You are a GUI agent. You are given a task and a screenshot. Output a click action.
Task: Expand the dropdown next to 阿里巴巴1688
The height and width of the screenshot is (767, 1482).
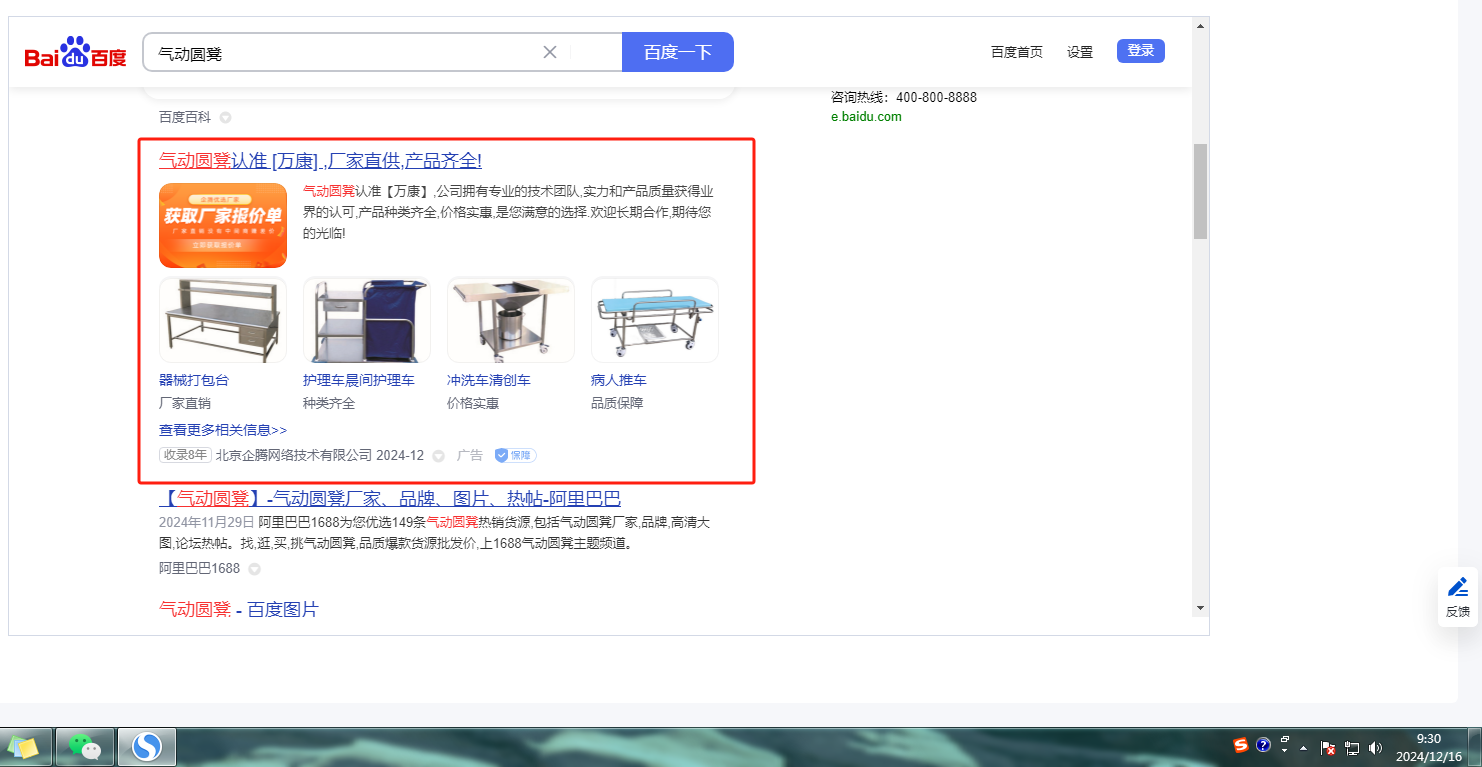tap(254, 569)
